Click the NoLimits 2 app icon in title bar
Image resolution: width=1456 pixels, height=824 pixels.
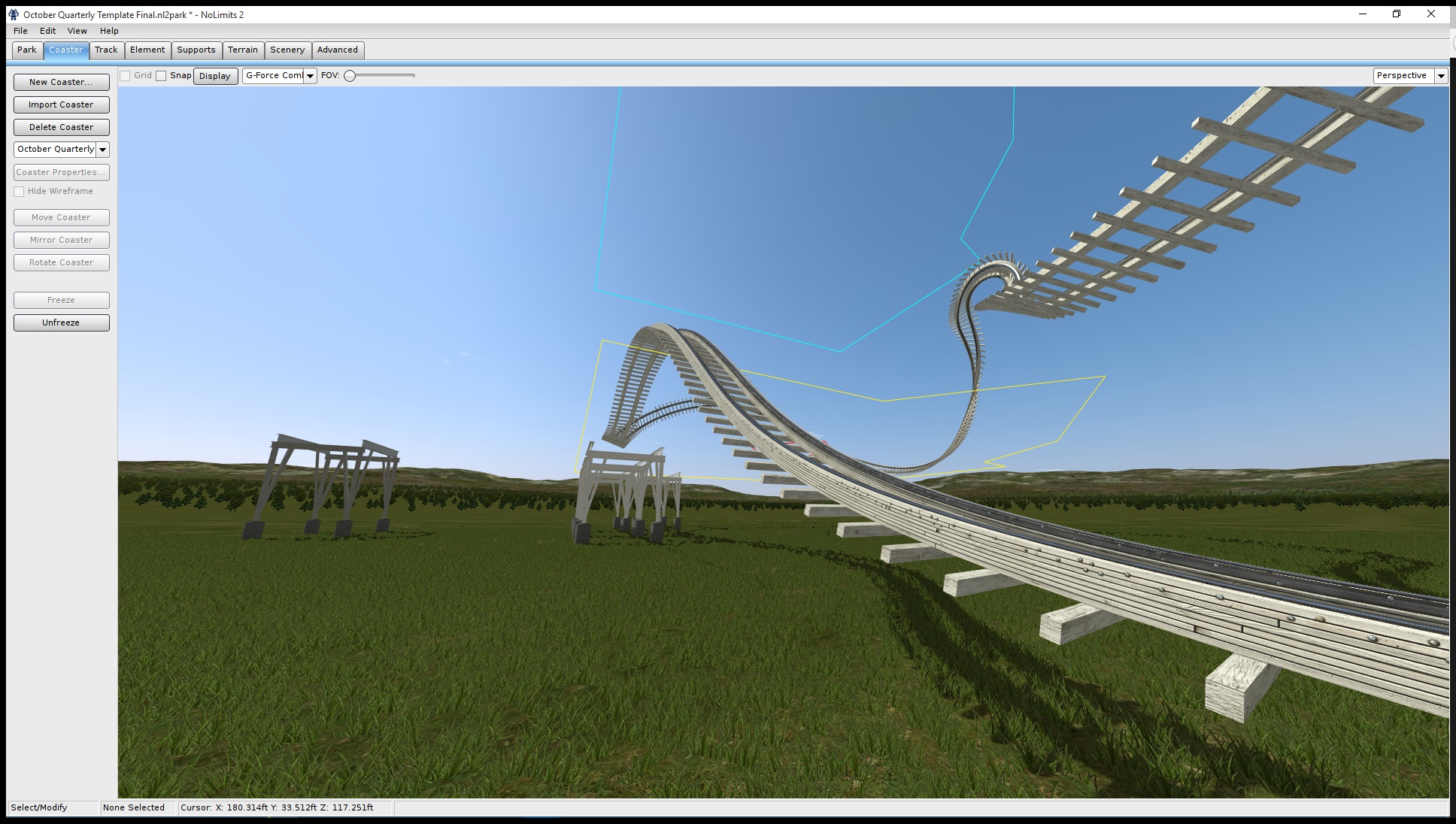pyautogui.click(x=13, y=14)
